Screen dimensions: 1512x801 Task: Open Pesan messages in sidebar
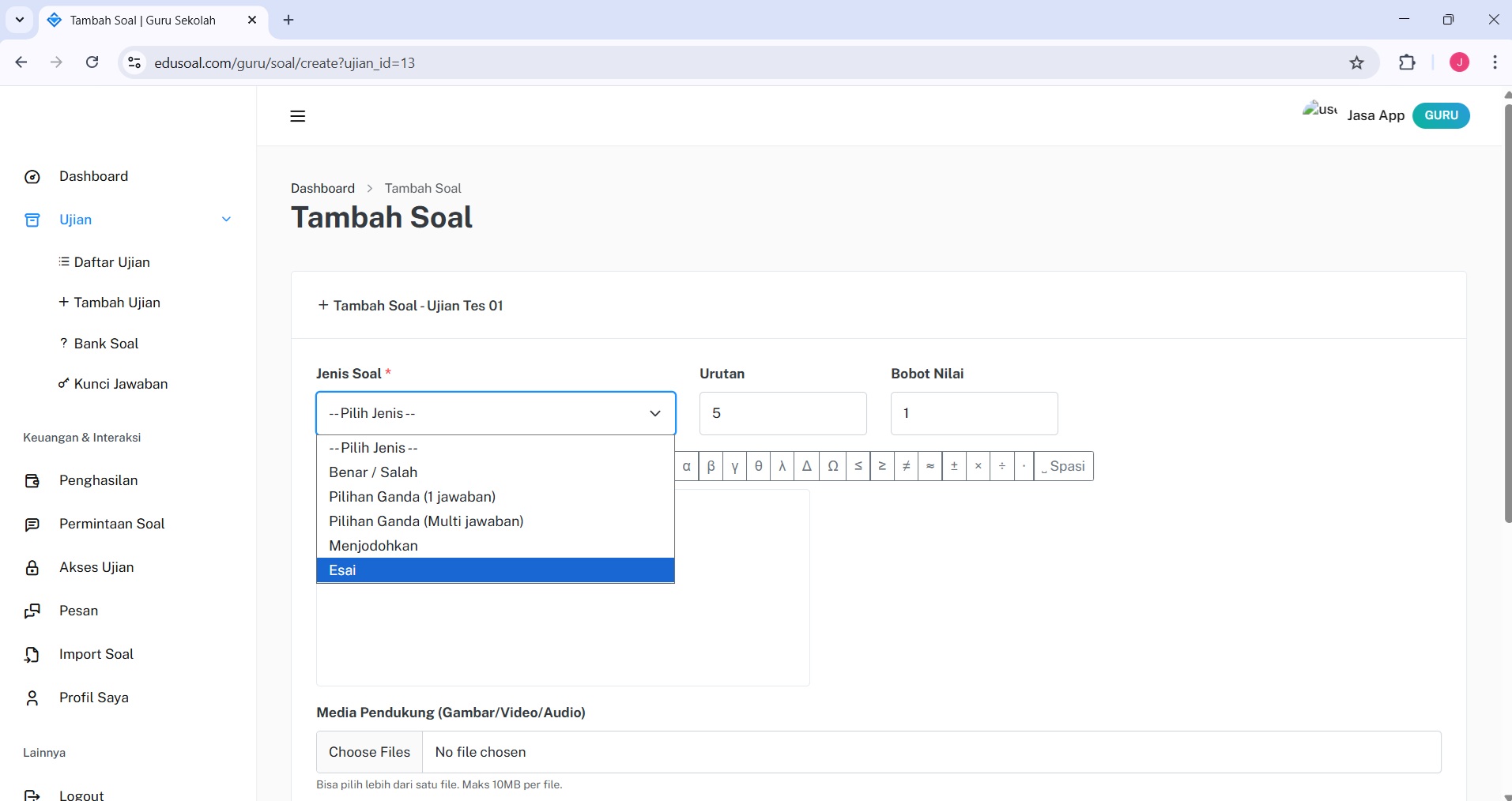[78, 611]
